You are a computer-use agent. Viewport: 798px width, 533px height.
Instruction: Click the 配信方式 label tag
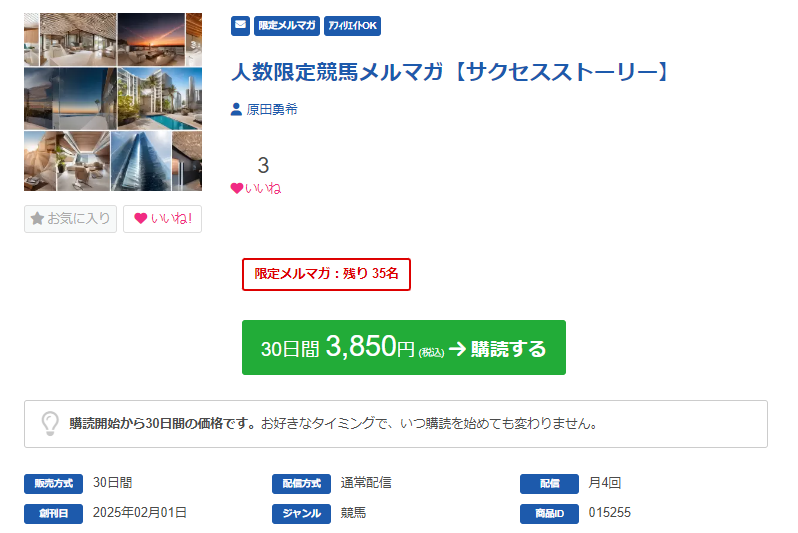coord(301,484)
